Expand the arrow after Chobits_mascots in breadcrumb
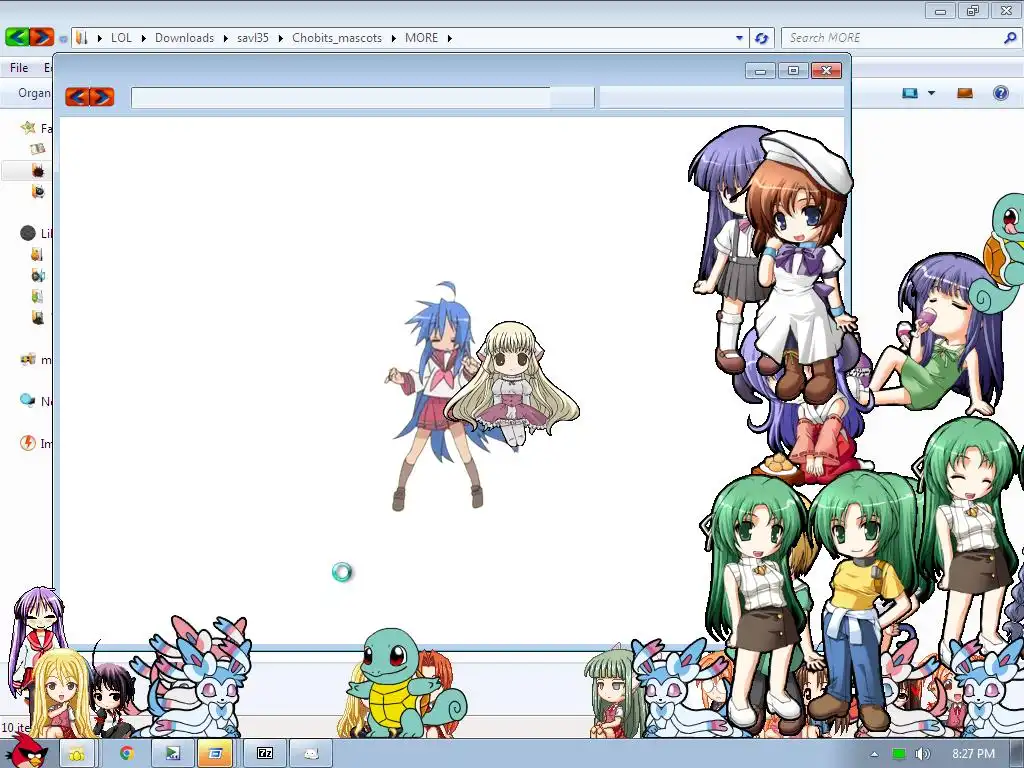 tap(393, 38)
